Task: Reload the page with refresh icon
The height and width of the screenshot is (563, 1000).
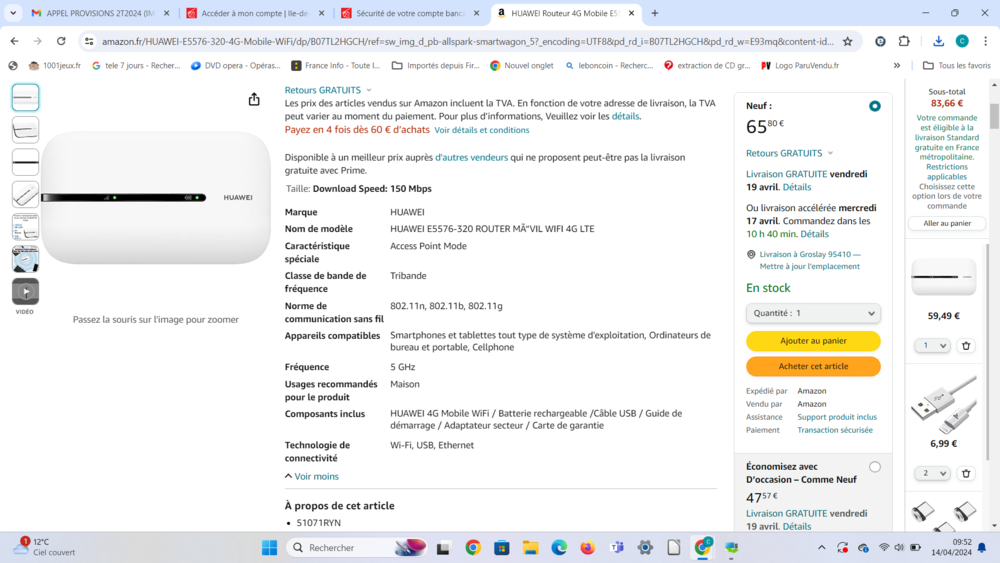Action: click(x=61, y=41)
